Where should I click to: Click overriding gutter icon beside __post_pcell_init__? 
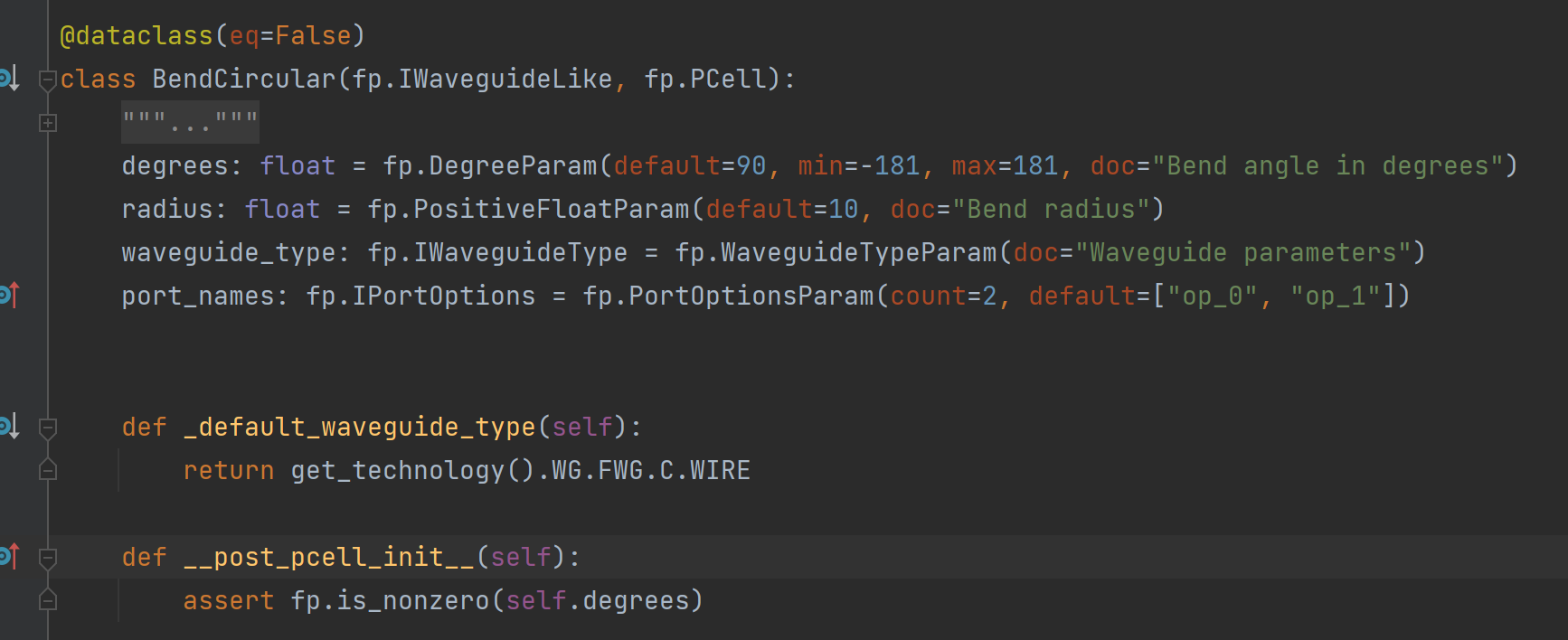point(9,556)
